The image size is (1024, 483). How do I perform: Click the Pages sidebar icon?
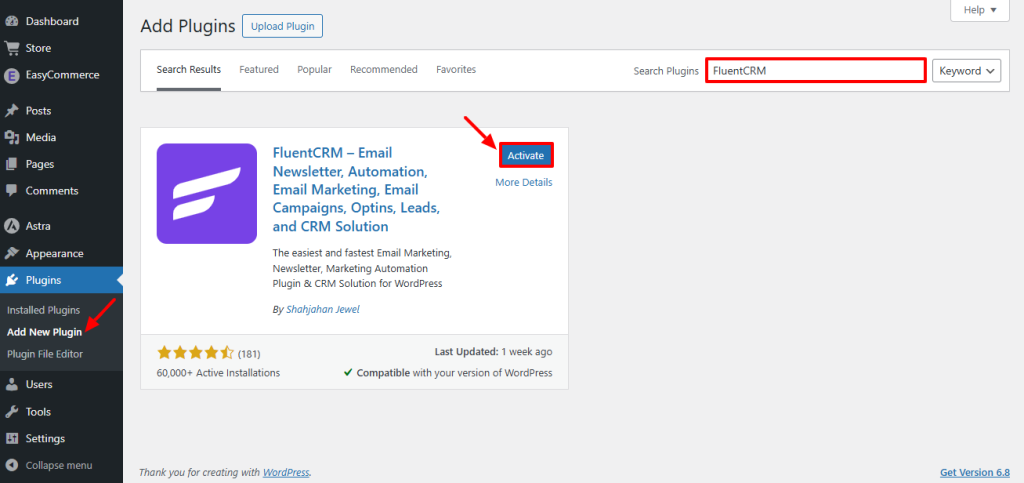[x=11, y=164]
